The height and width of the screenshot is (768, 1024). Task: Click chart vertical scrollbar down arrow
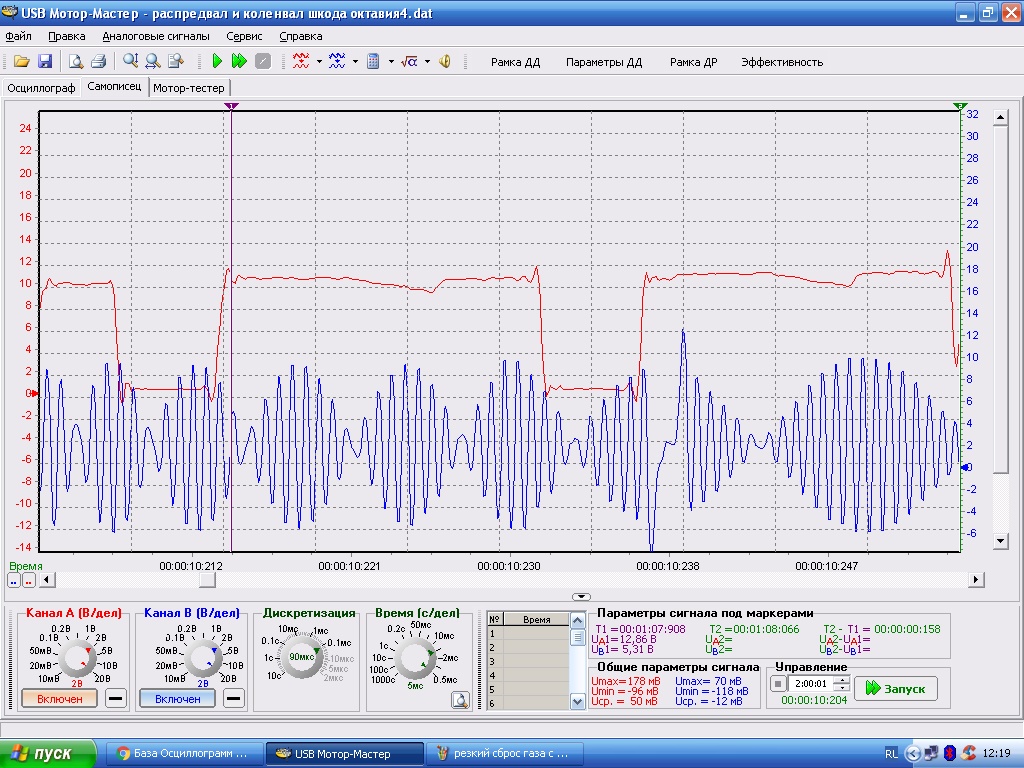(x=1000, y=541)
